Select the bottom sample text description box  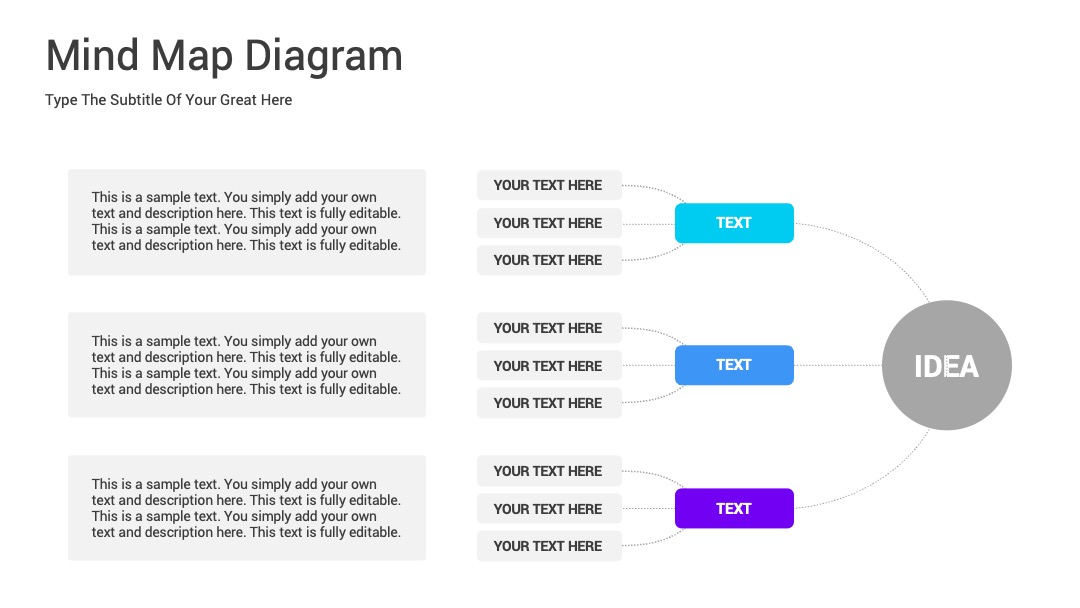[247, 507]
